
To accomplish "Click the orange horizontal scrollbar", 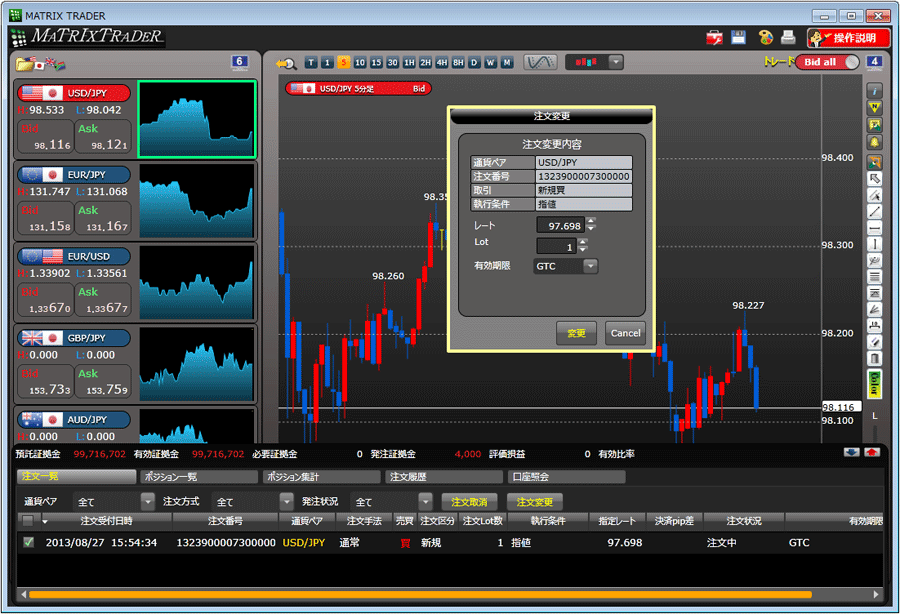I will click(421, 594).
